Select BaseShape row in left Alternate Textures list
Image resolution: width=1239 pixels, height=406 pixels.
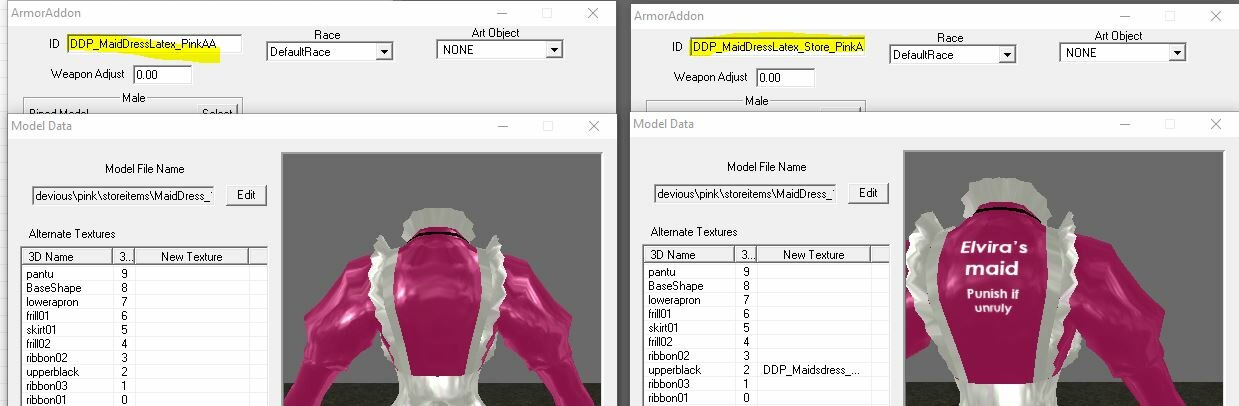click(x=144, y=286)
